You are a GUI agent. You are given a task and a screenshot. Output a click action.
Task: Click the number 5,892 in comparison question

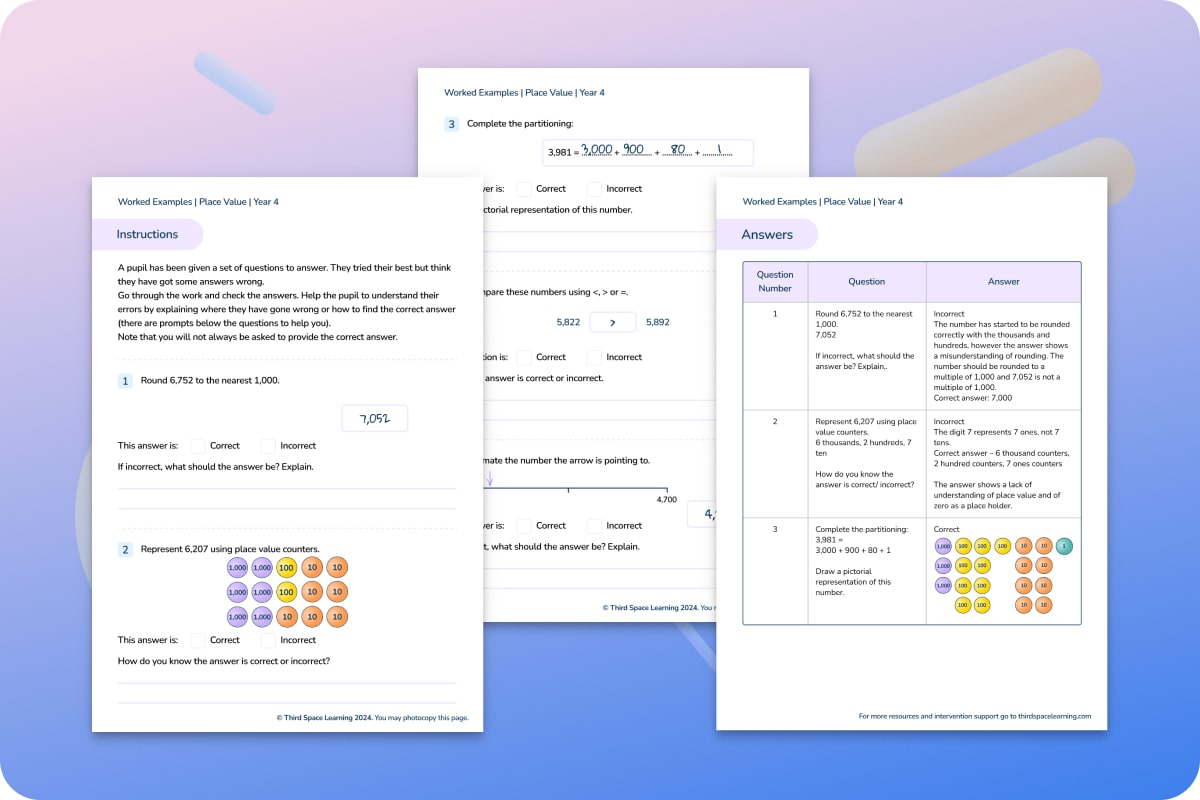click(658, 323)
